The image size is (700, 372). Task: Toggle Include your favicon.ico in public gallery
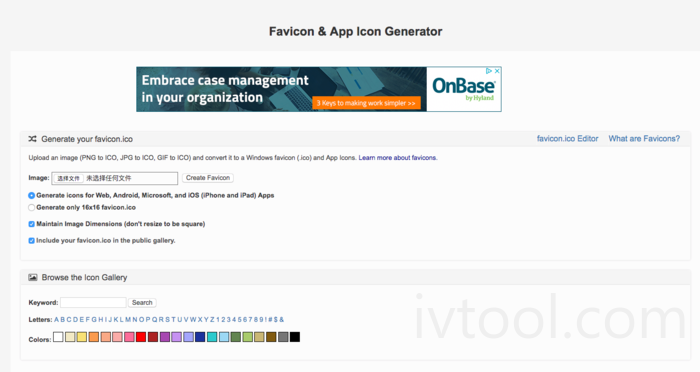31,241
